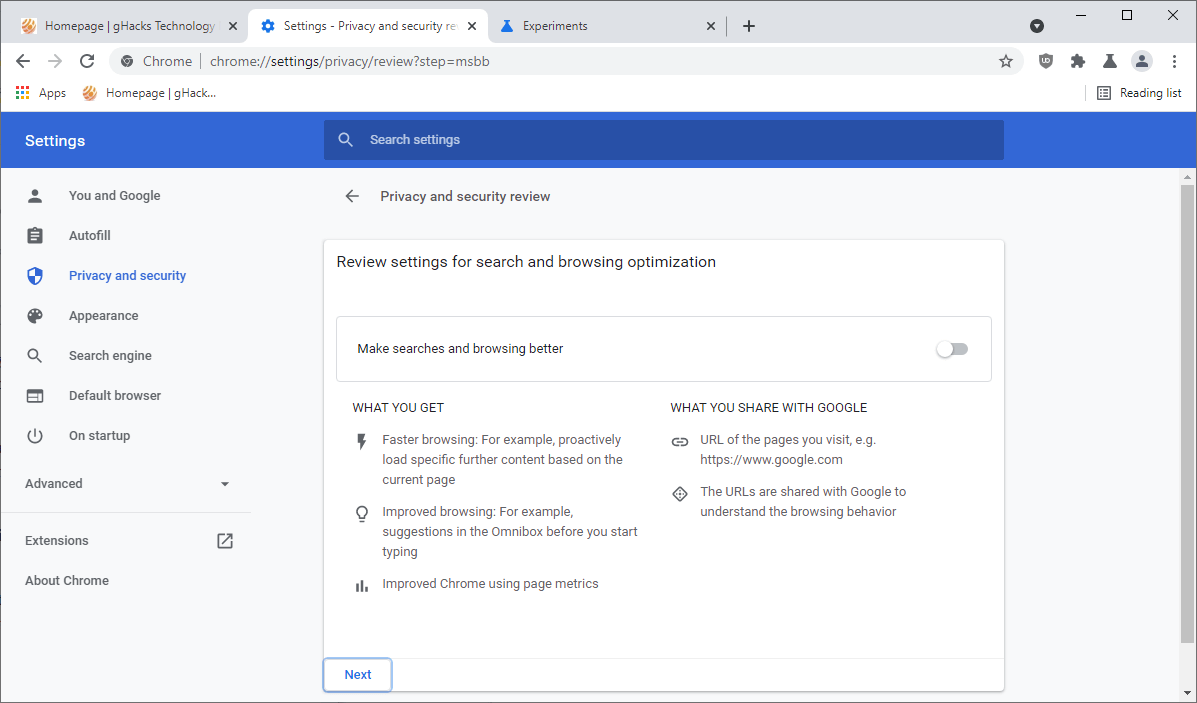This screenshot has height=703, width=1197.
Task: Click the lightbulb Improved browsing icon
Action: pos(362,514)
